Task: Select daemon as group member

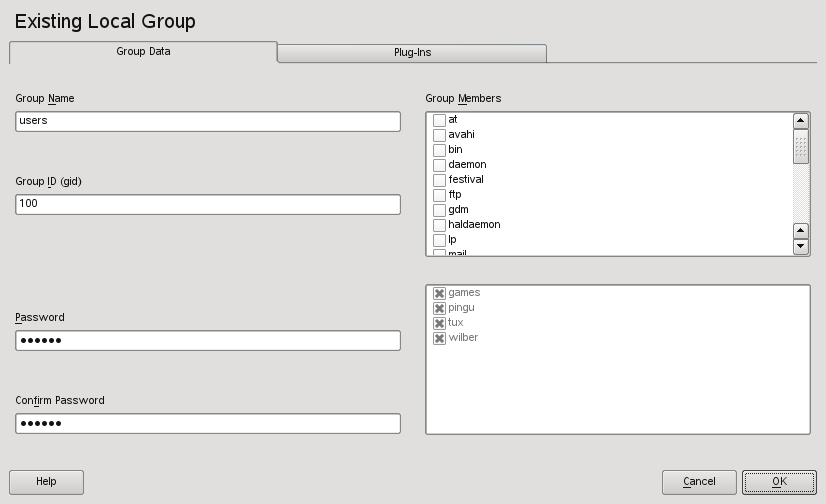Action: coord(439,165)
